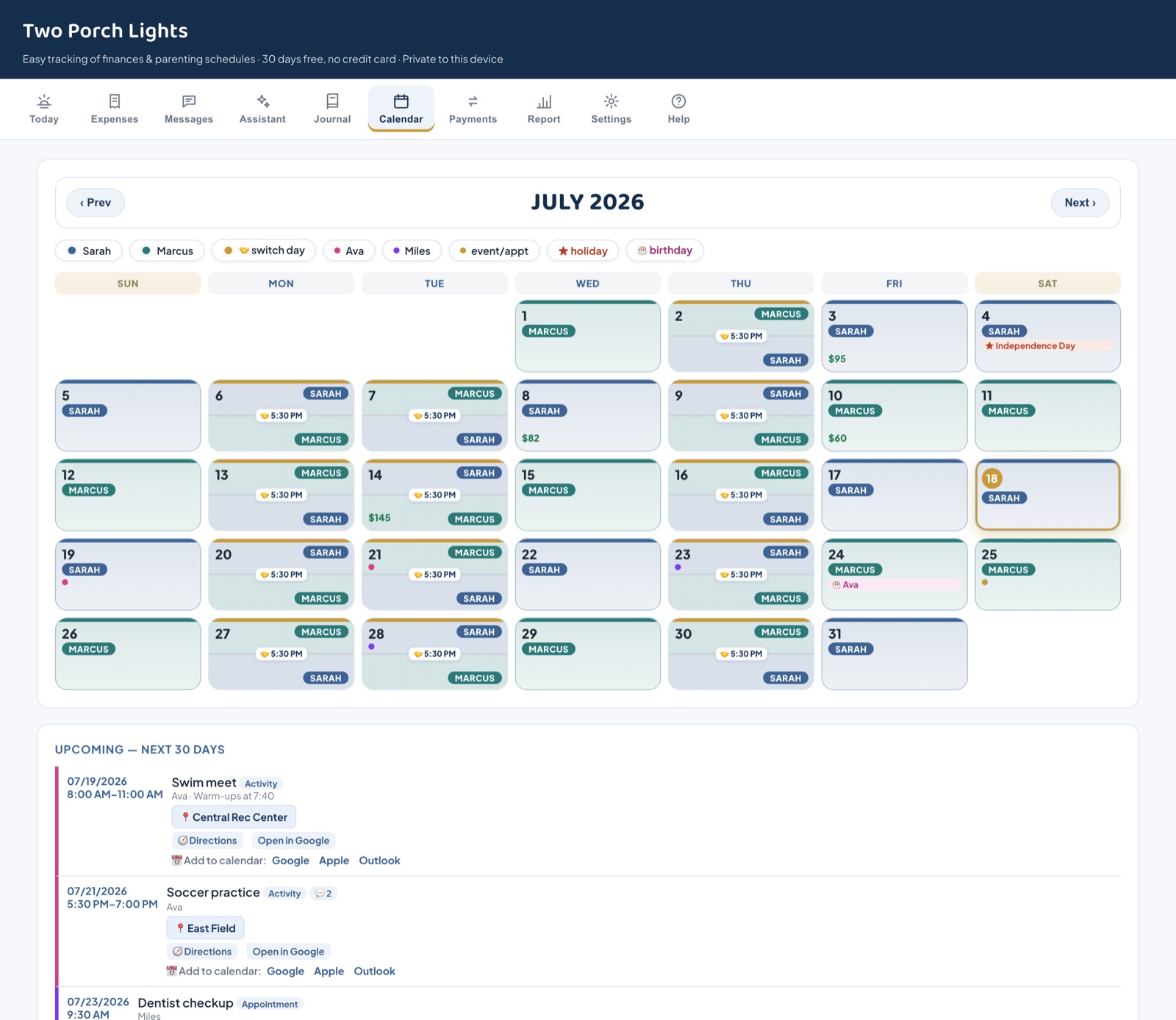Click the 5:30 PM switch badge on July 7
This screenshot has width=1176, height=1020.
click(x=434, y=416)
